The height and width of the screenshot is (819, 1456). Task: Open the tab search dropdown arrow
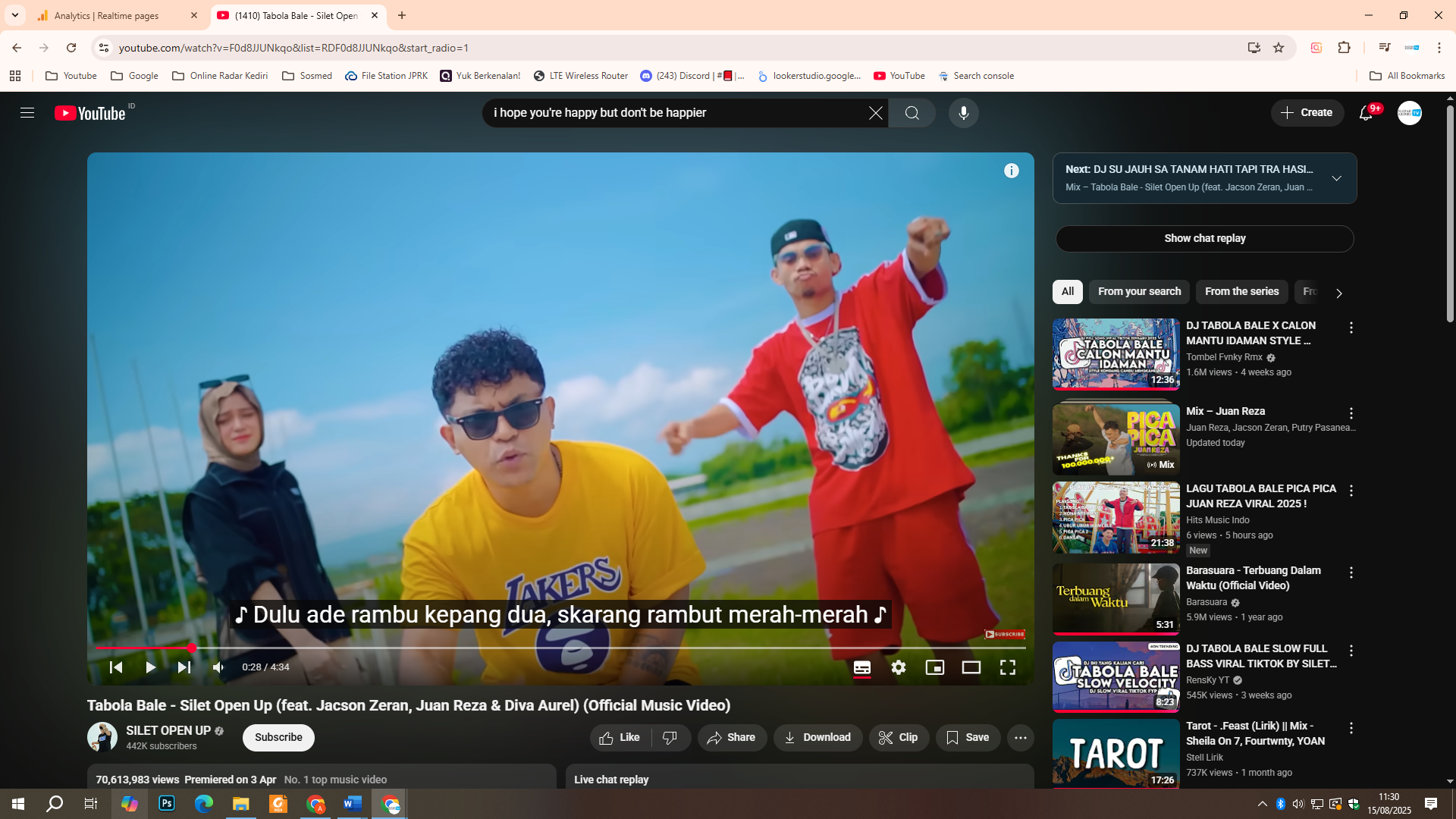(15, 15)
